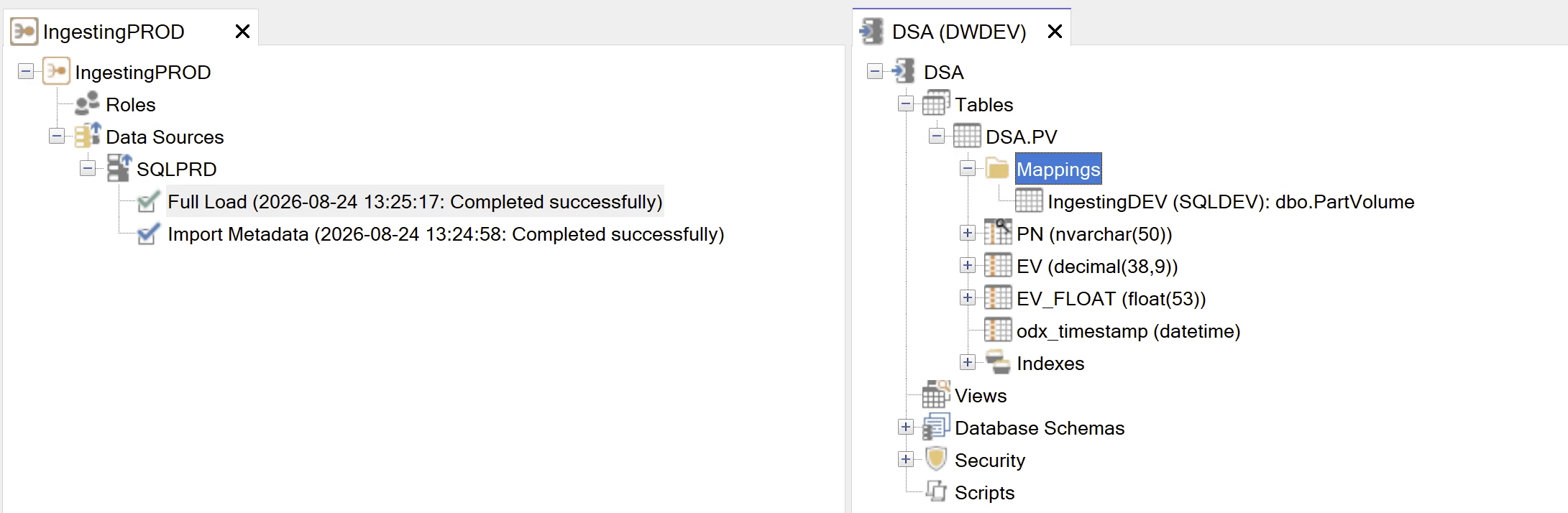Click the Data Sources node icon
1568x513 pixels.
88,136
